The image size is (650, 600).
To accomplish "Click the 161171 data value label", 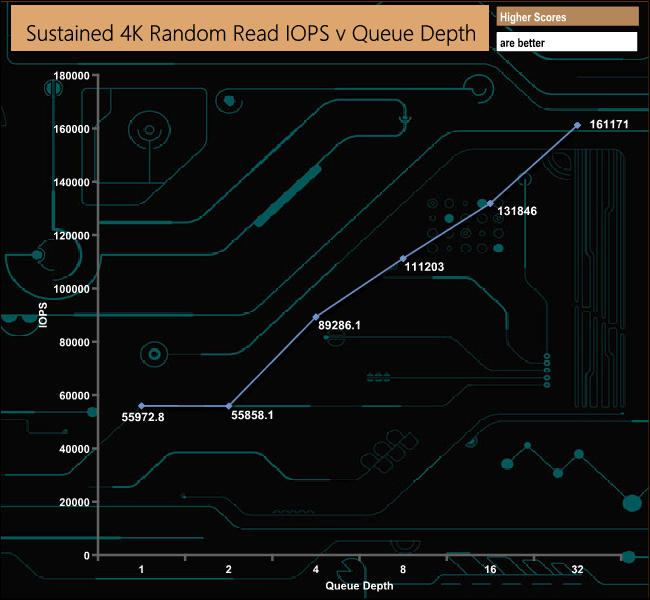I will click(609, 124).
